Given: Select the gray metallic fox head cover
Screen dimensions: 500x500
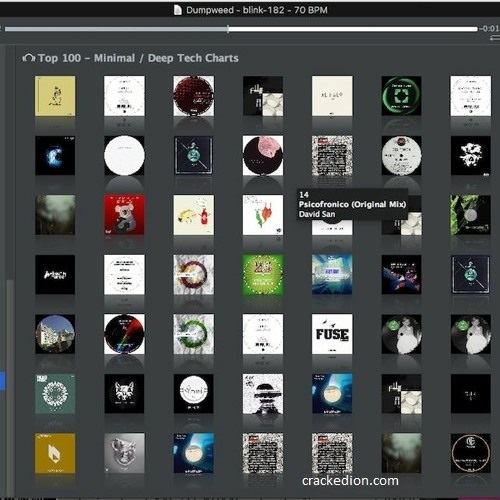Looking at the screenshot, I should (x=124, y=453).
